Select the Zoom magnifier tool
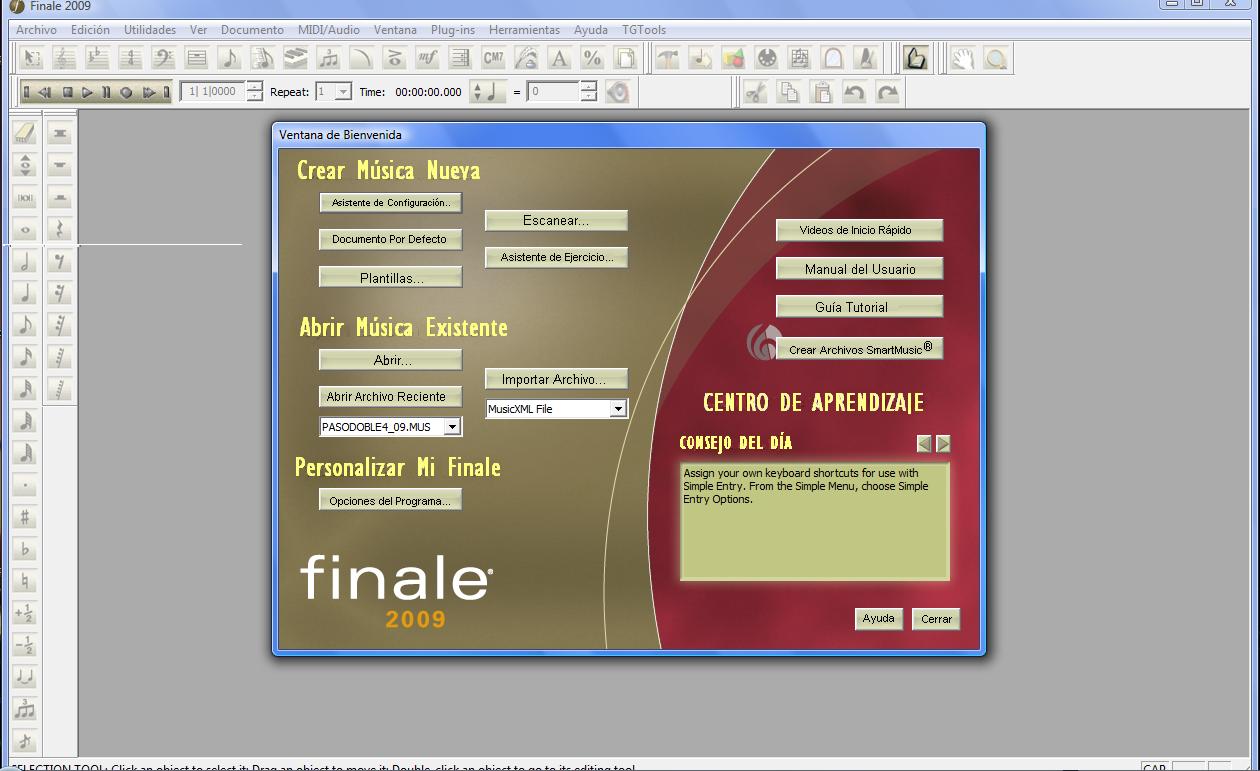Screen dimensions: 1260x771 click(995, 59)
